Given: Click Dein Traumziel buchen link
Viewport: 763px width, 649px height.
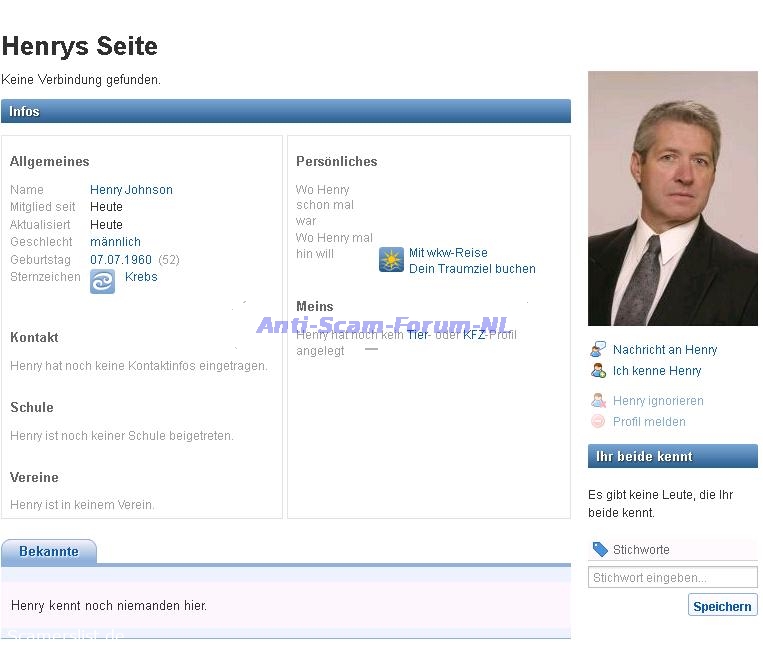Looking at the screenshot, I should [472, 269].
